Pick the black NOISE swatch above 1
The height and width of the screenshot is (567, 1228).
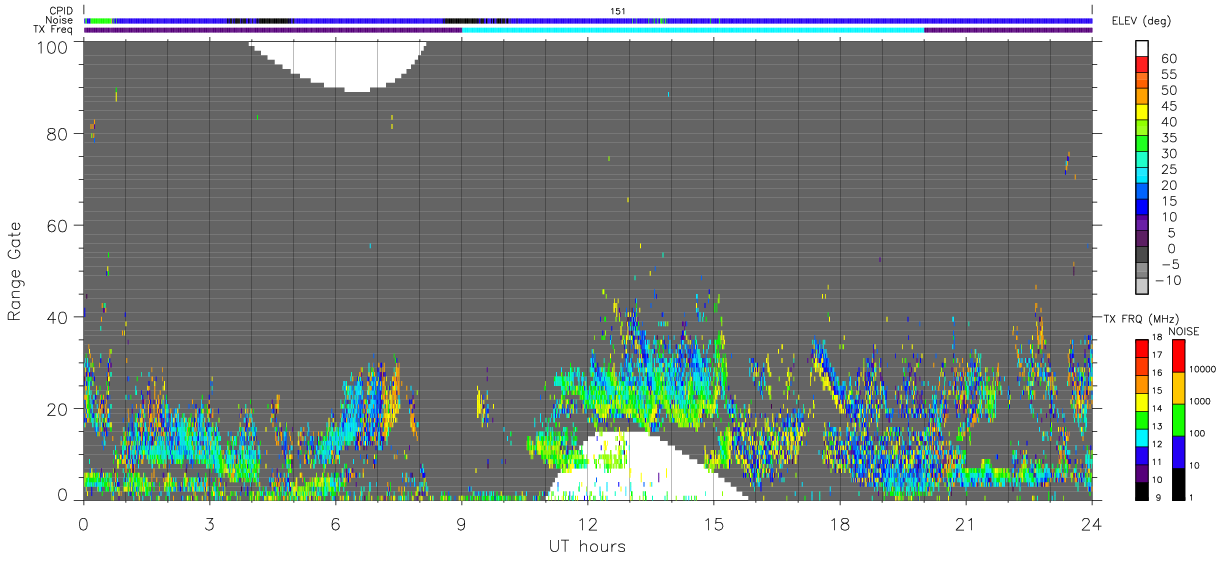(1177, 484)
